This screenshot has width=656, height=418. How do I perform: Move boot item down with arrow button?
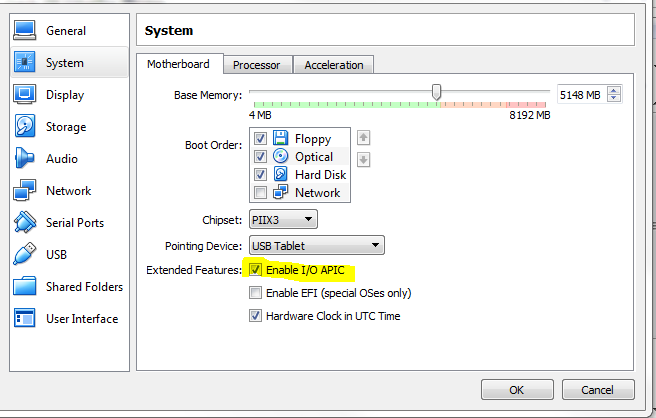pos(363,159)
